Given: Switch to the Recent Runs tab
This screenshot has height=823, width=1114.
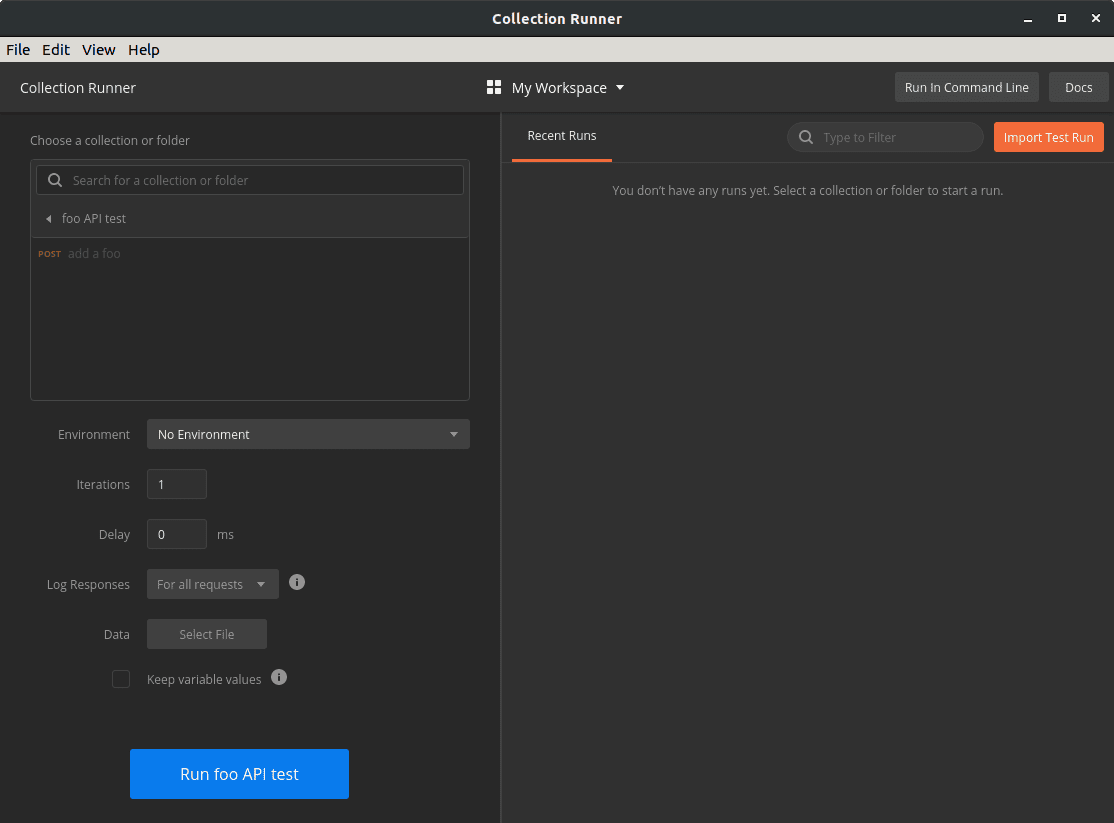Looking at the screenshot, I should point(561,136).
